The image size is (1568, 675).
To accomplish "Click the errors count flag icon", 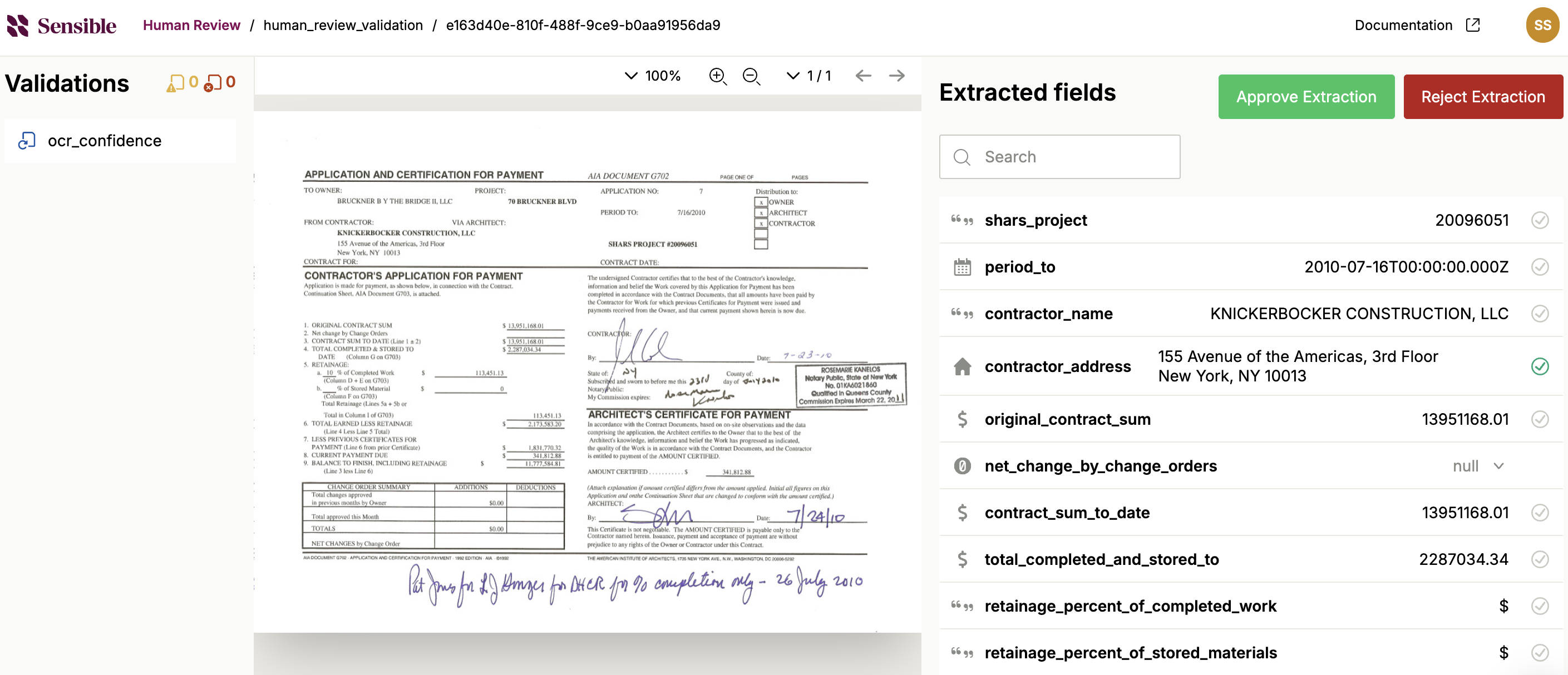I will click(x=213, y=83).
